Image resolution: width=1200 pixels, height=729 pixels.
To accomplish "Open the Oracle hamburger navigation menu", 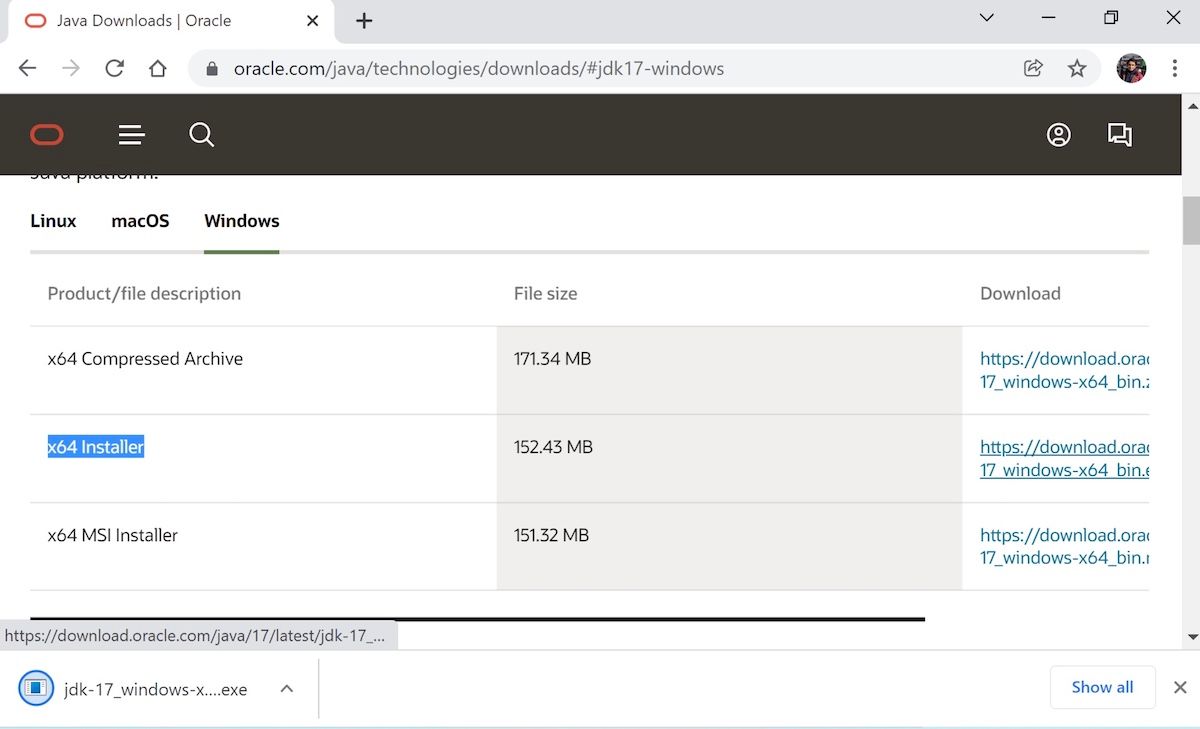I will coord(131,134).
